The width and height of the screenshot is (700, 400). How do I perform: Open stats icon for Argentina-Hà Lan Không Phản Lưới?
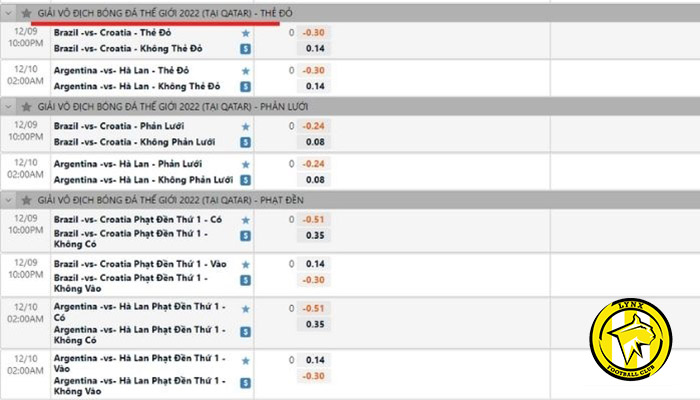tap(246, 180)
